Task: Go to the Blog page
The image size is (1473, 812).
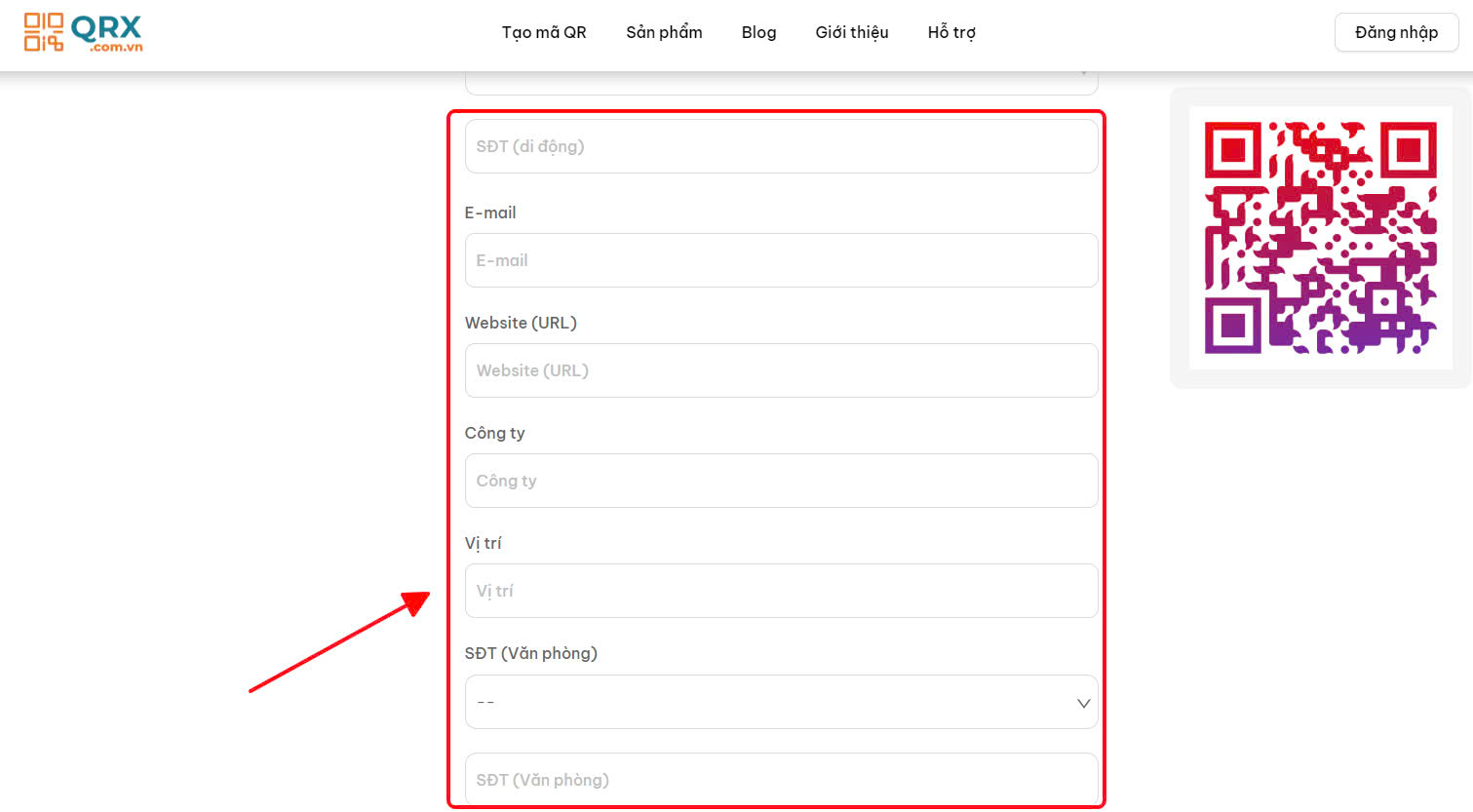Action: click(758, 32)
